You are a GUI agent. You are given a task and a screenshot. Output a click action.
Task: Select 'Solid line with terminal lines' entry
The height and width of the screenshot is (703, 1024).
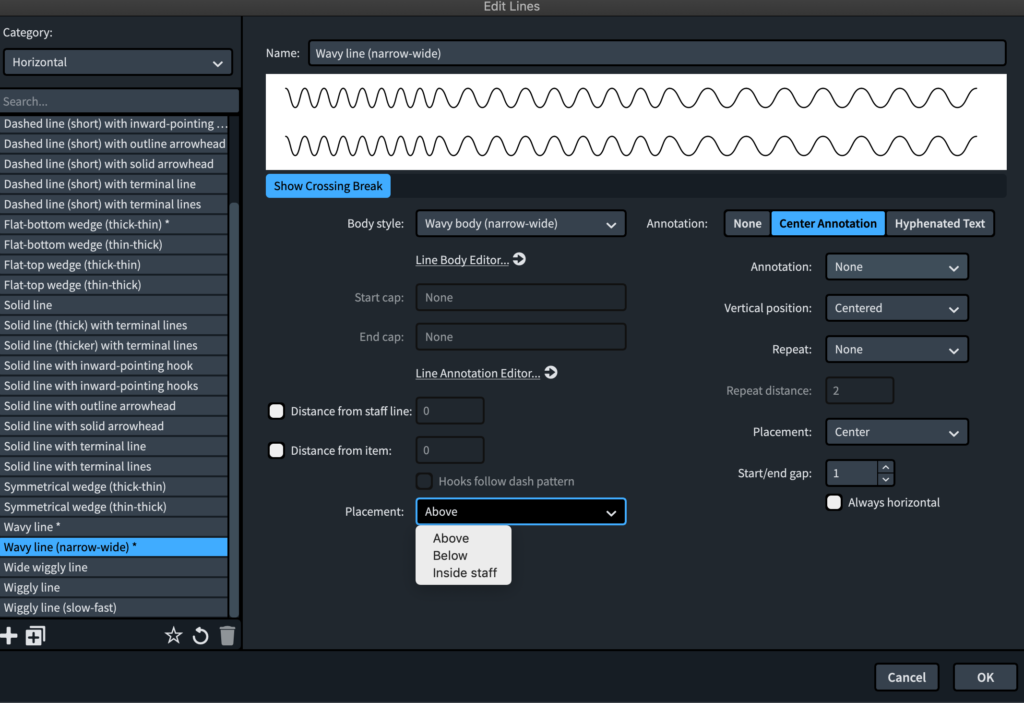[x=114, y=466]
